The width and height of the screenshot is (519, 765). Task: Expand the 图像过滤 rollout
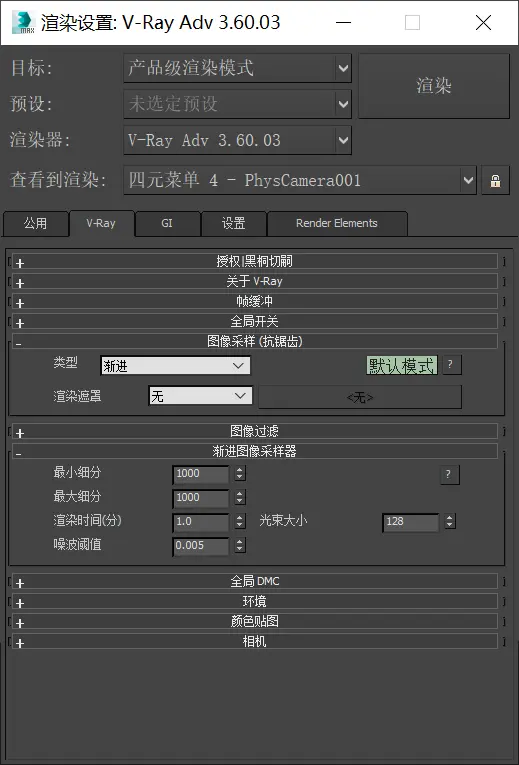point(255,431)
